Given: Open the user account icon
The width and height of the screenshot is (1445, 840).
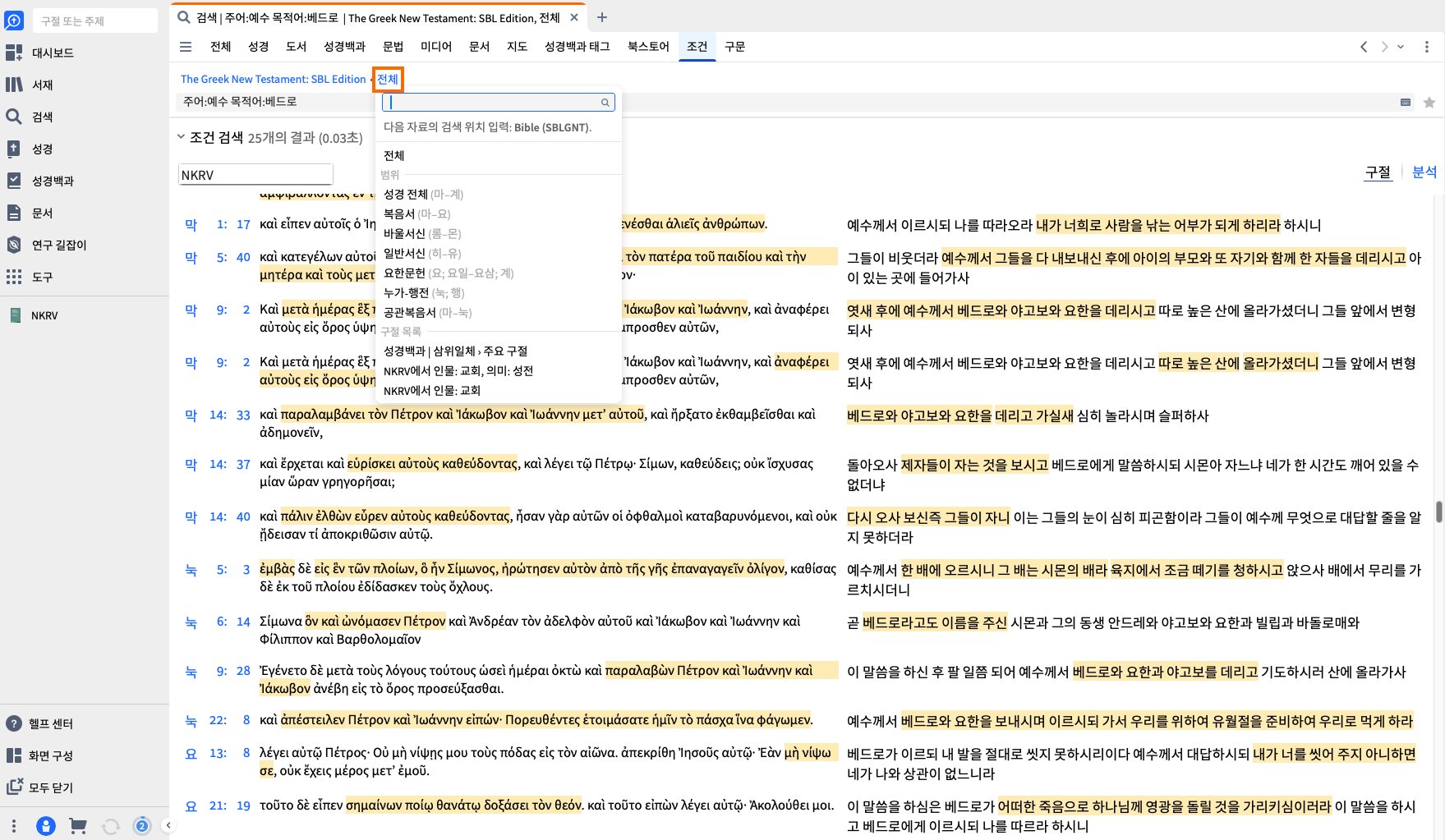Looking at the screenshot, I should pos(46,826).
